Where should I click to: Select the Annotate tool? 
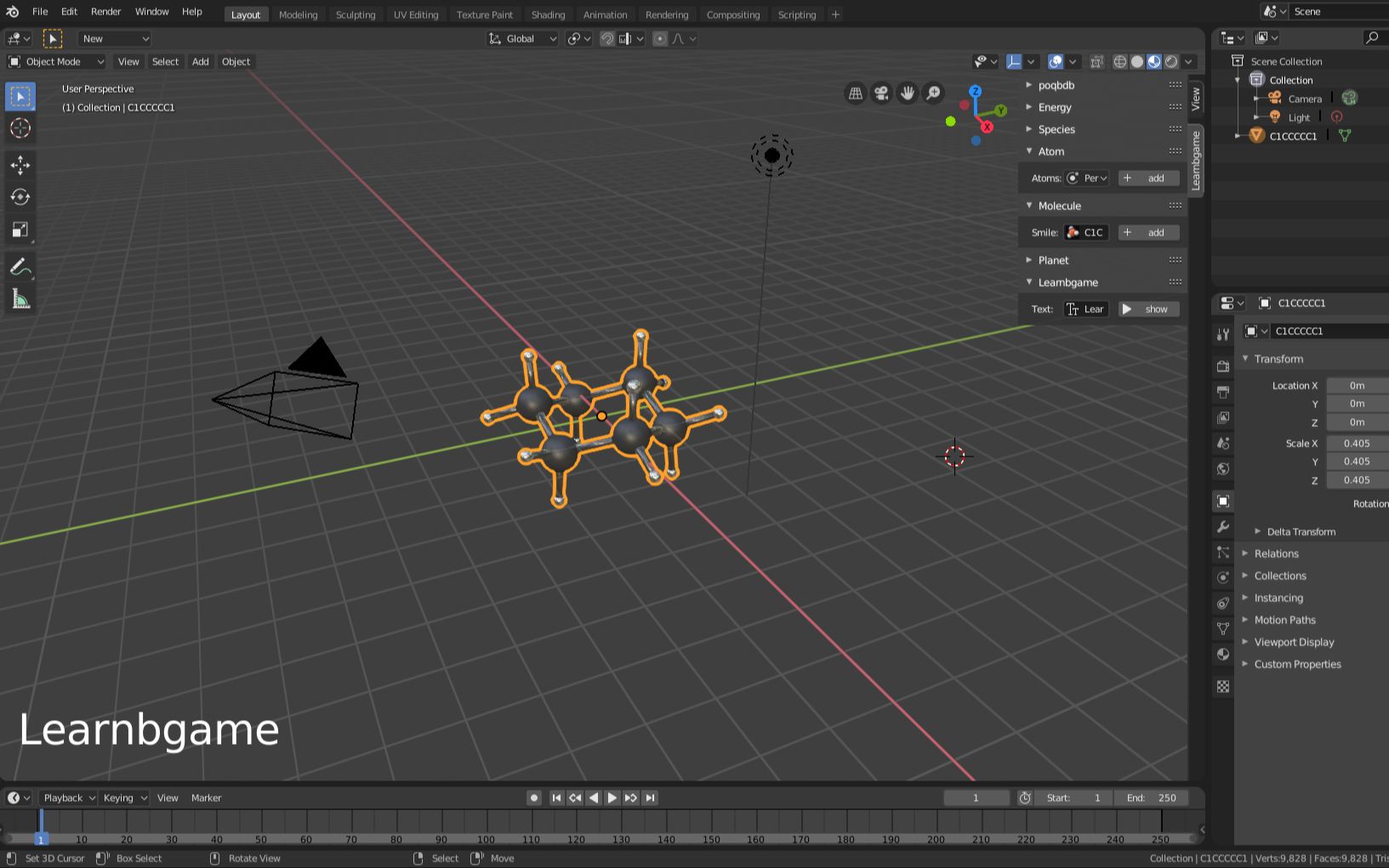point(20,266)
